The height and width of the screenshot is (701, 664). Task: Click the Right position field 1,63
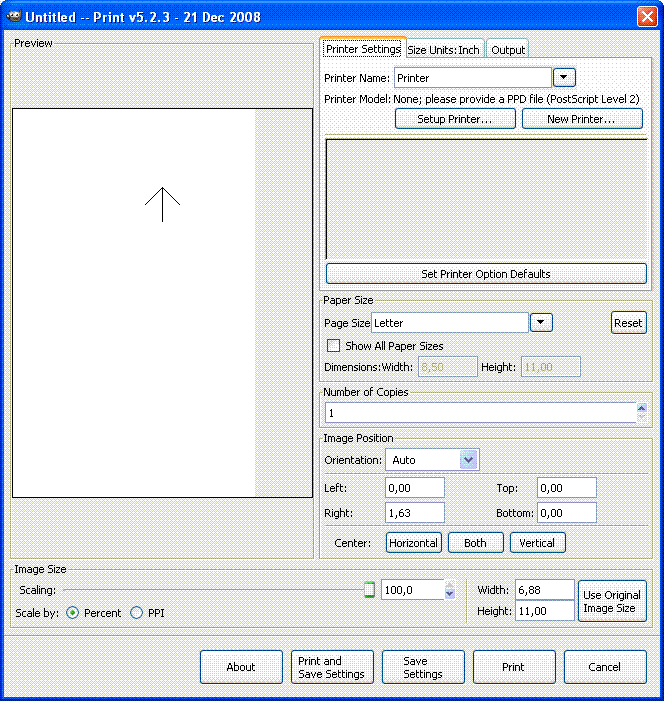point(414,513)
